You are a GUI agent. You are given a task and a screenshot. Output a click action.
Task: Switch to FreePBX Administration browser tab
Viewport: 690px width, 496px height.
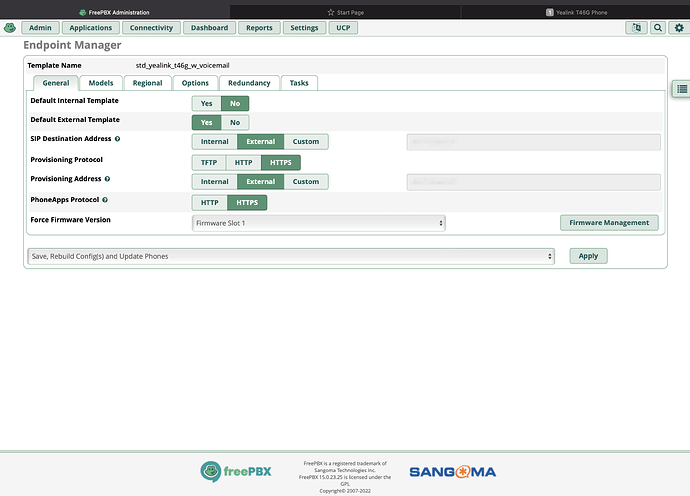tap(115, 12)
